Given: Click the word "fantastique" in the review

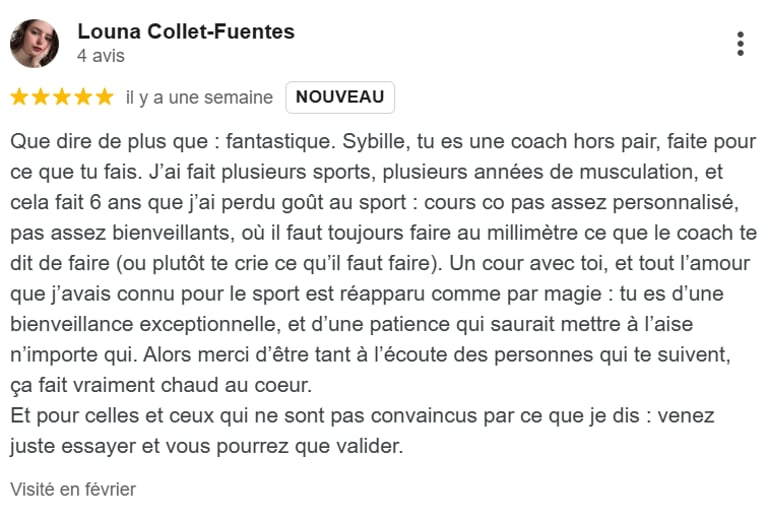Looking at the screenshot, I should (x=280, y=142).
